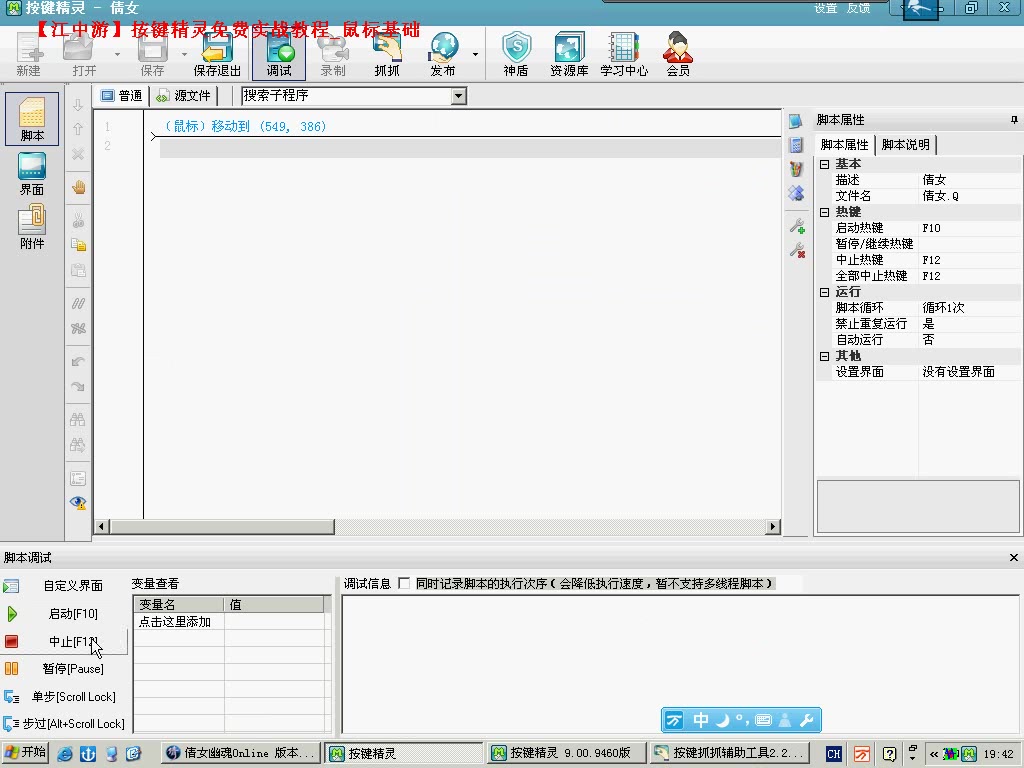The image size is (1024, 768).
Task: Expand the 发布 publish dropdown arrow
Action: coord(474,55)
